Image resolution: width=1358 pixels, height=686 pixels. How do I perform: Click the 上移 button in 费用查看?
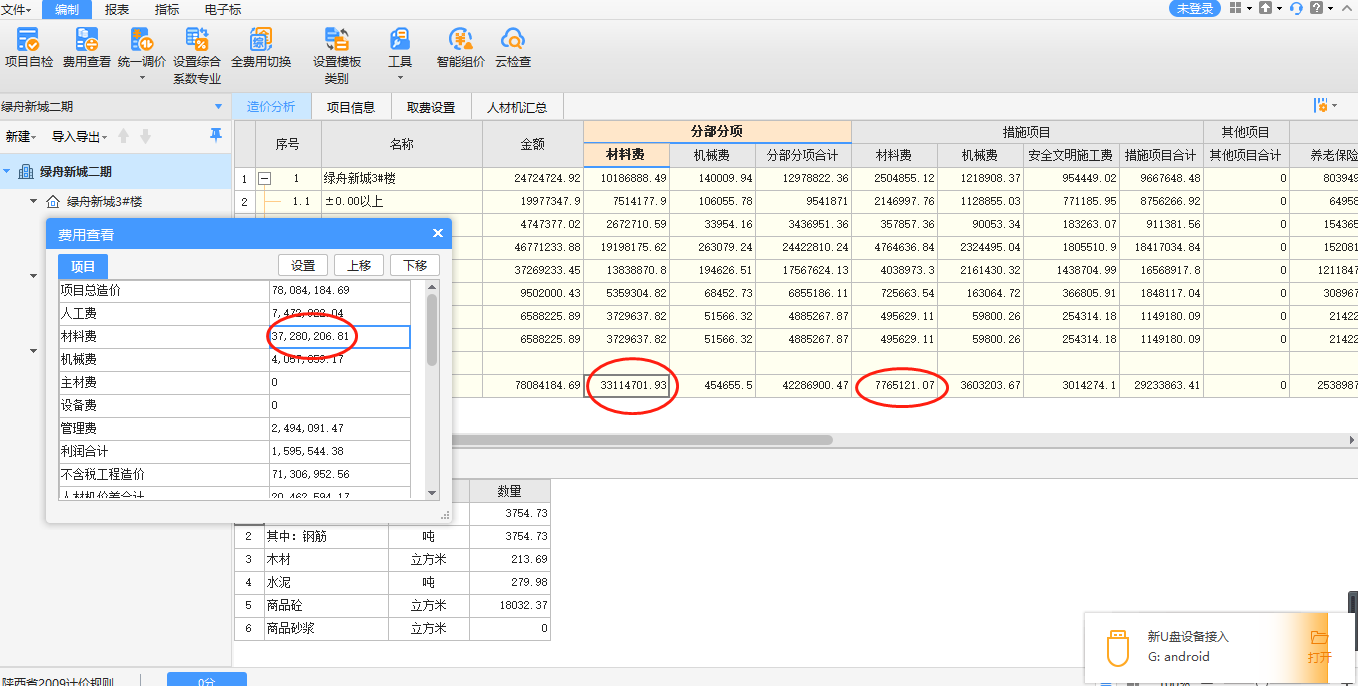click(x=359, y=265)
